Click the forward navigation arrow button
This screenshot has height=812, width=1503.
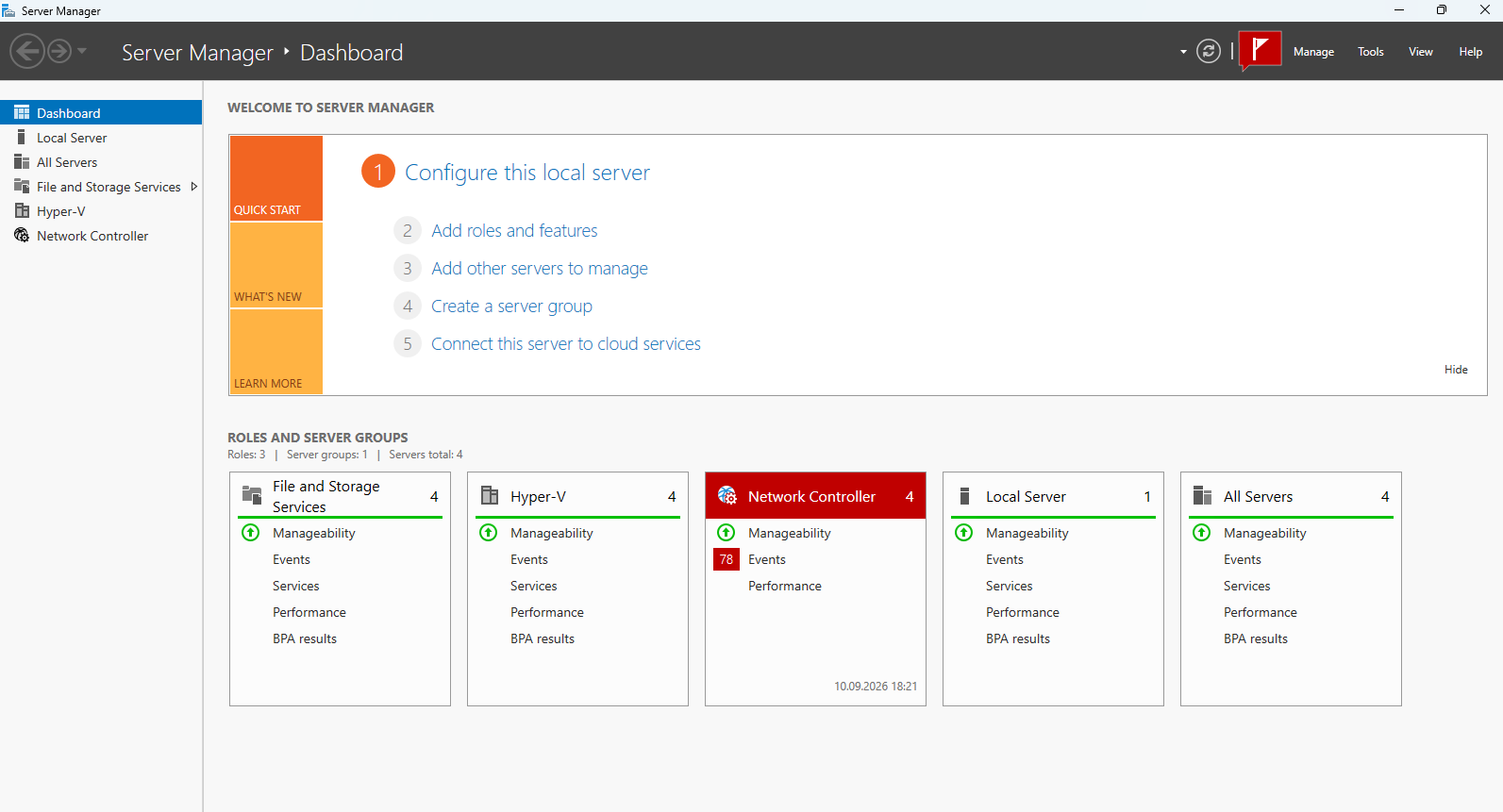(59, 51)
